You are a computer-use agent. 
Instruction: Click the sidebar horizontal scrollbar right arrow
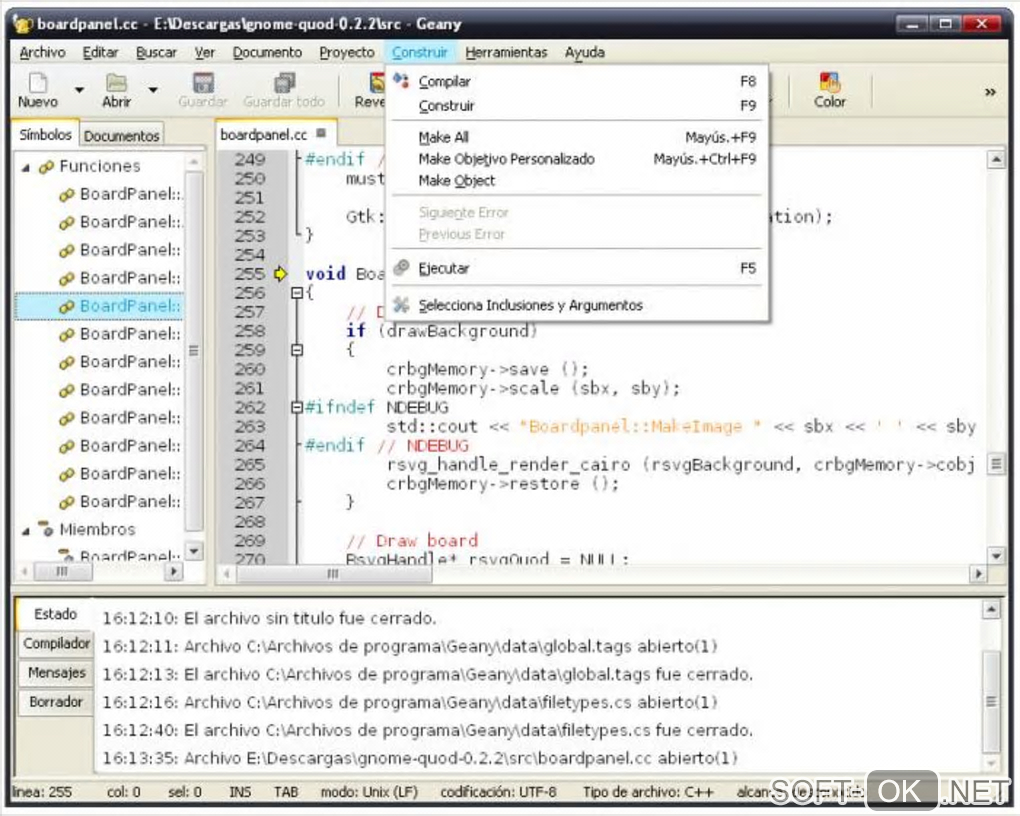pos(172,571)
